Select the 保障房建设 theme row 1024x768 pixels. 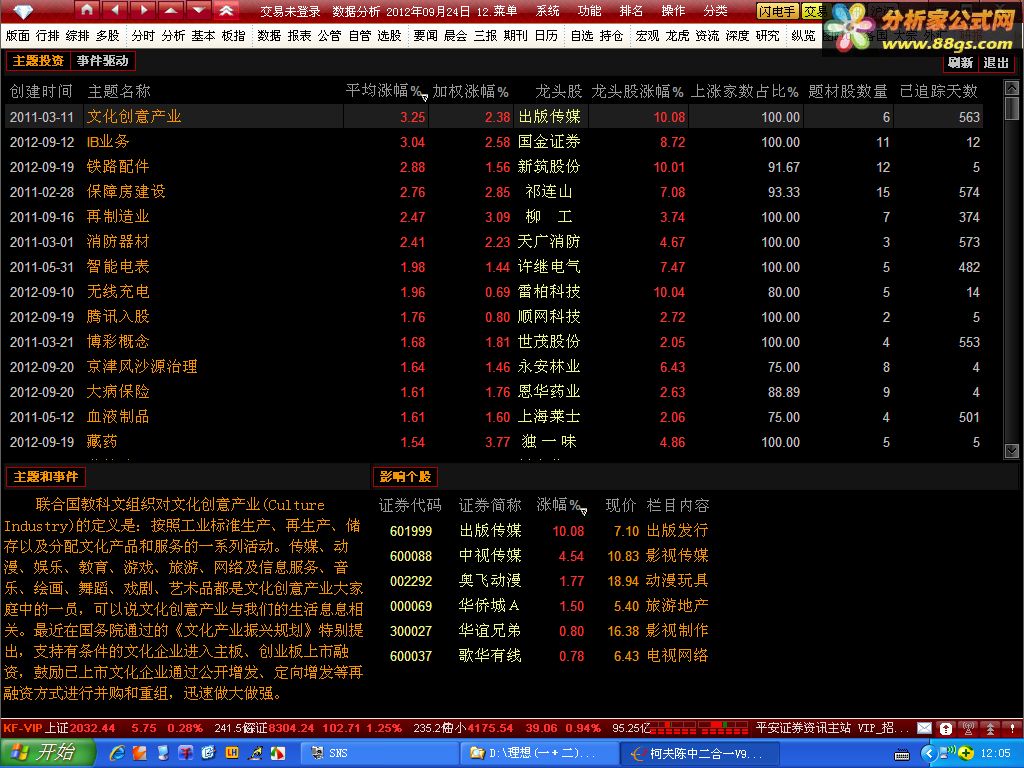pyautogui.click(x=494, y=192)
